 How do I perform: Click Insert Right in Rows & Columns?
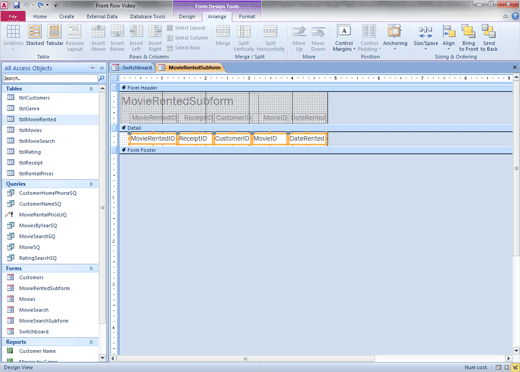tap(155, 38)
